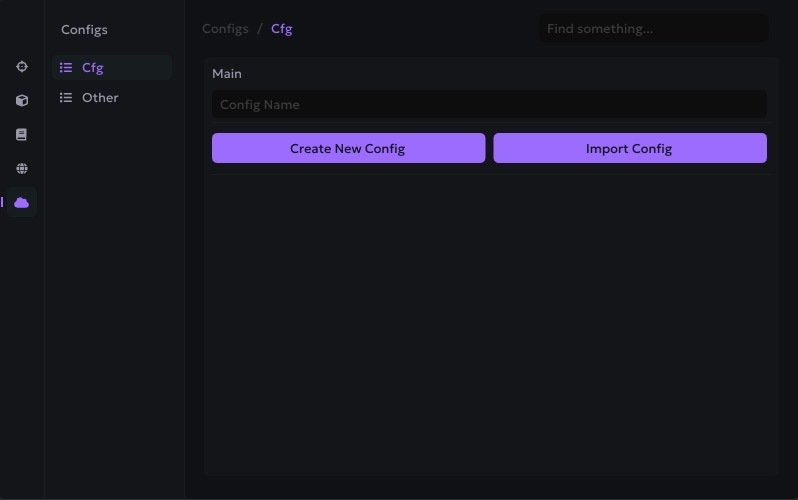Select the Cfg tab label
Screen dimensions: 798x500
[x=93, y=68]
